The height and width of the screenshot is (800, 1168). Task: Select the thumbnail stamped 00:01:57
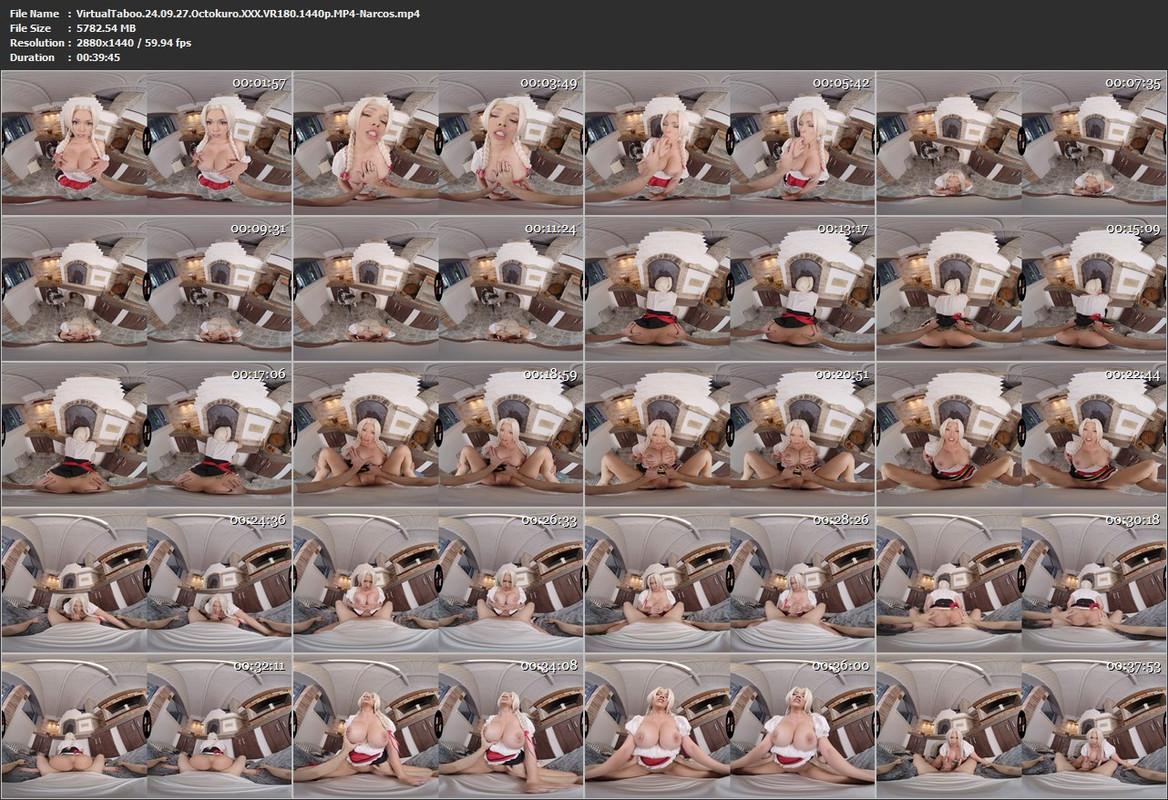pyautogui.click(x=147, y=143)
